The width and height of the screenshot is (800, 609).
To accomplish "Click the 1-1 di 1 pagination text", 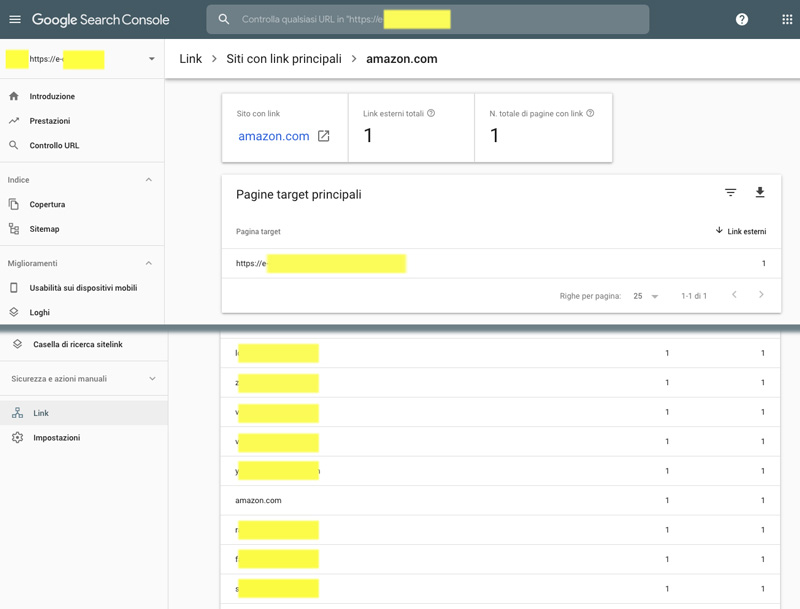I will click(x=694, y=296).
